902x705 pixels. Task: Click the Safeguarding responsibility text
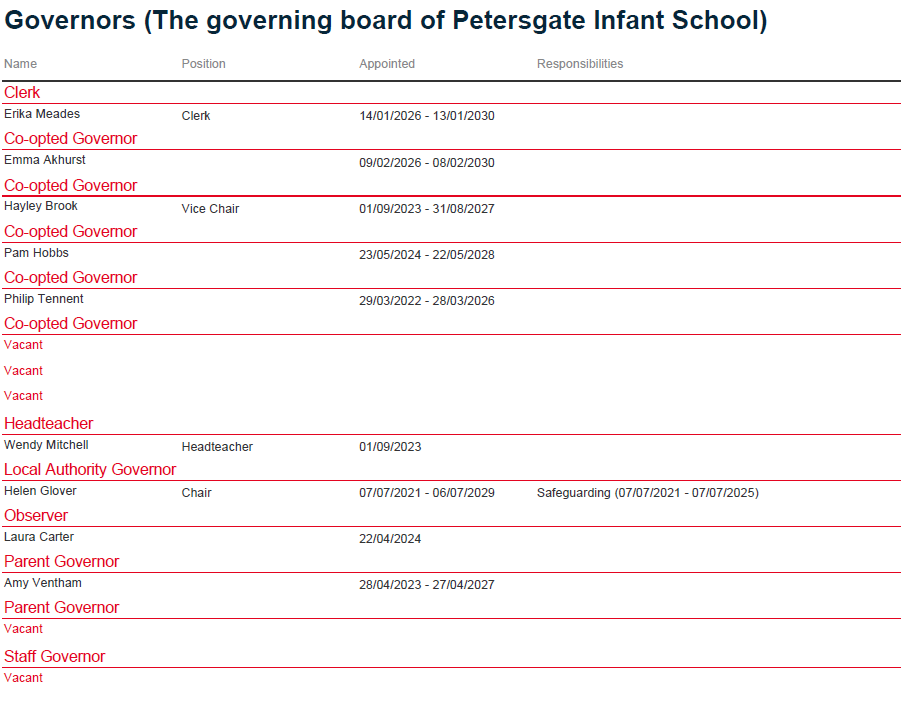[x=647, y=493]
